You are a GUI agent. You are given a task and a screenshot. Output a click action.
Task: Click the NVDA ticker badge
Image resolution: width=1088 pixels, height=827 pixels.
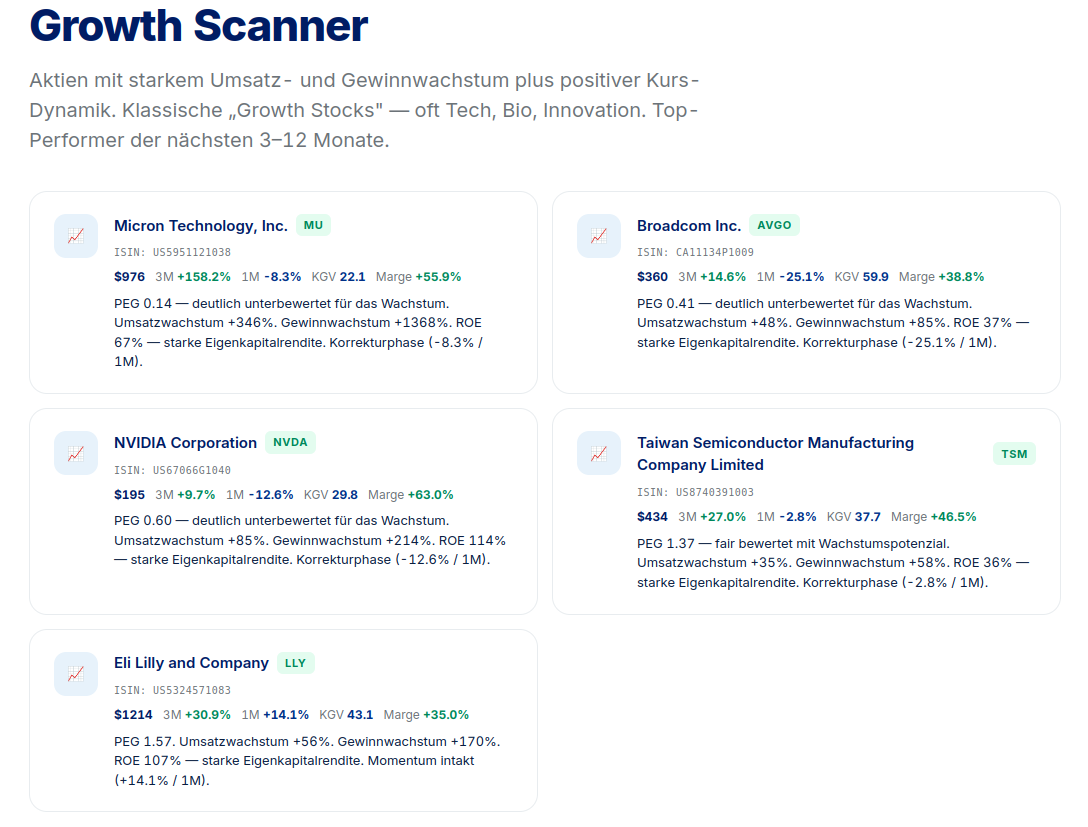tap(290, 443)
